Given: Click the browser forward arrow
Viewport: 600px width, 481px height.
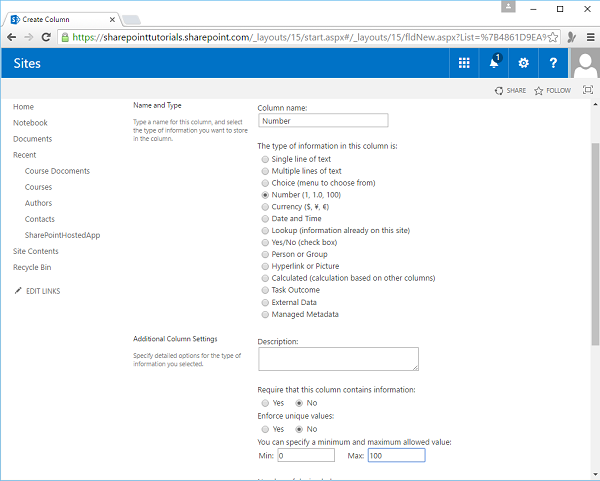Looking at the screenshot, I should 29,37.
